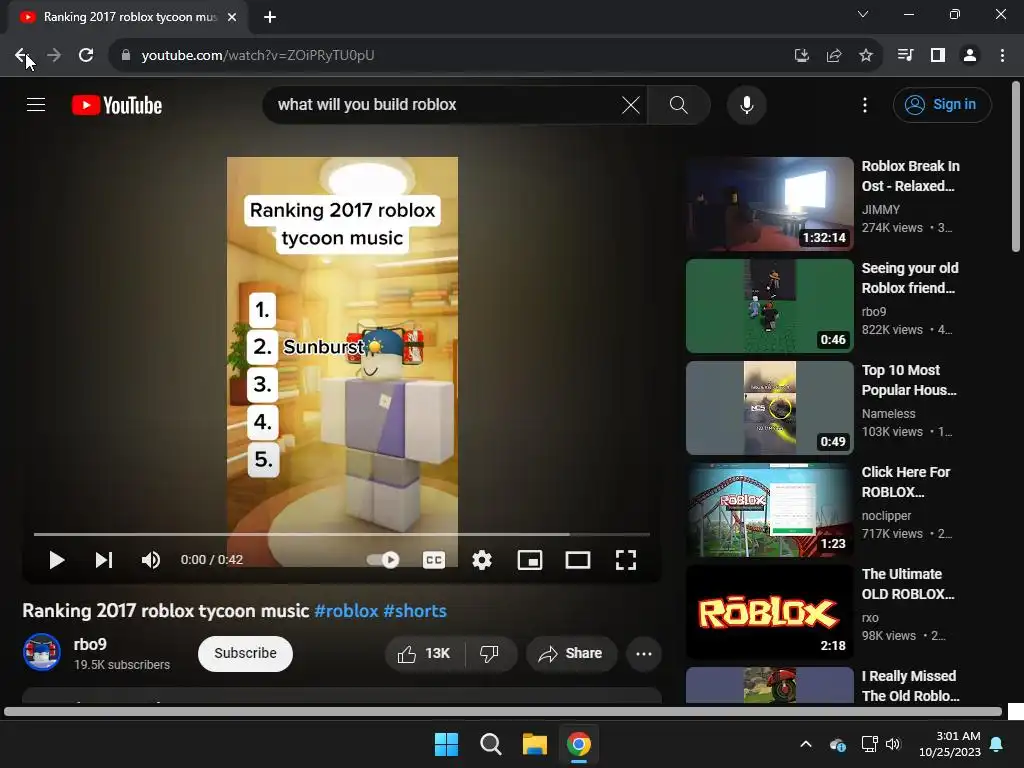Open Windows Start menu

[447, 744]
